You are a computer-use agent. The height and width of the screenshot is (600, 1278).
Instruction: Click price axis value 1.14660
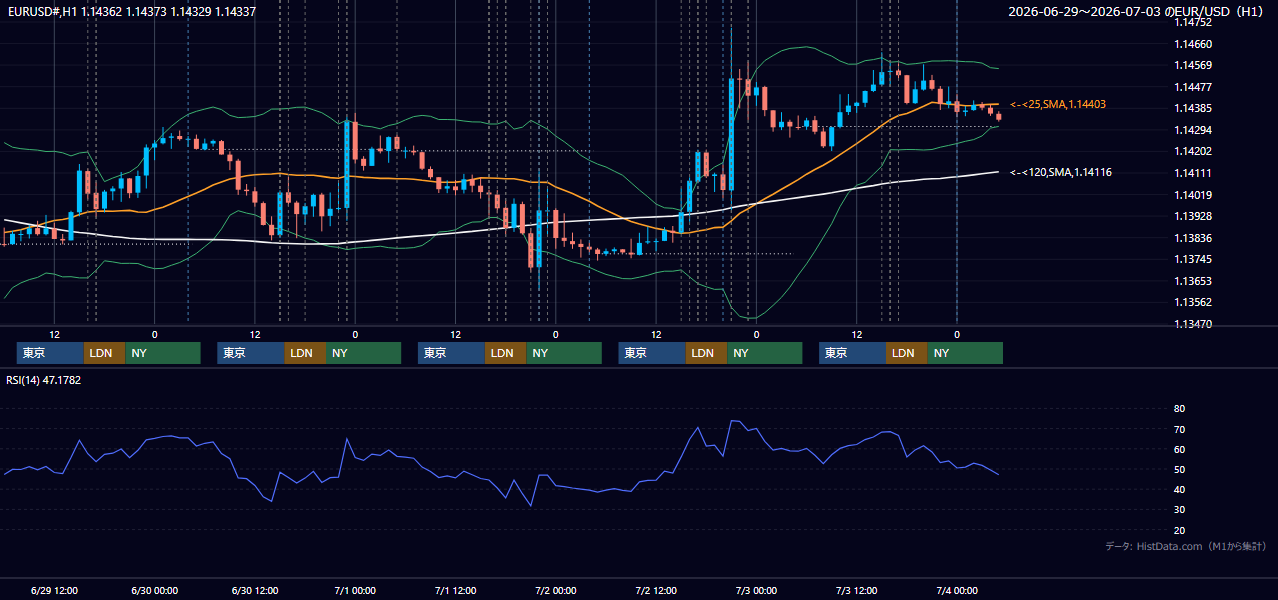point(1193,44)
